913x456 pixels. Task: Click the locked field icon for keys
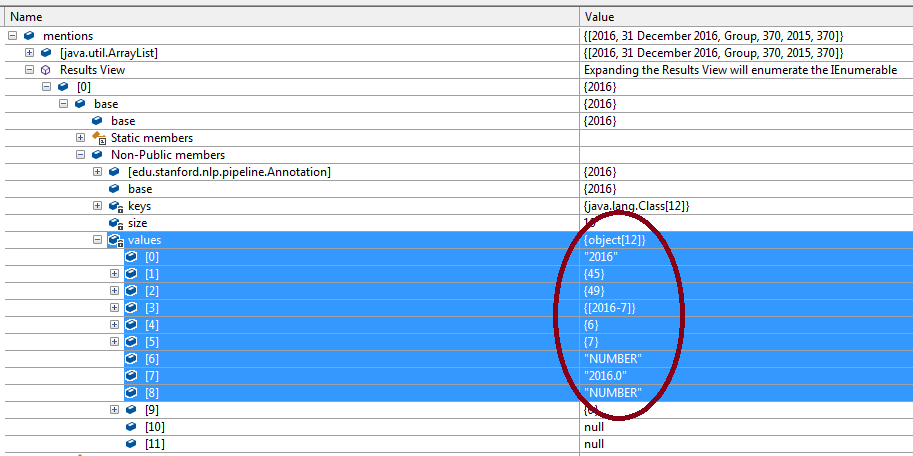(x=115, y=206)
